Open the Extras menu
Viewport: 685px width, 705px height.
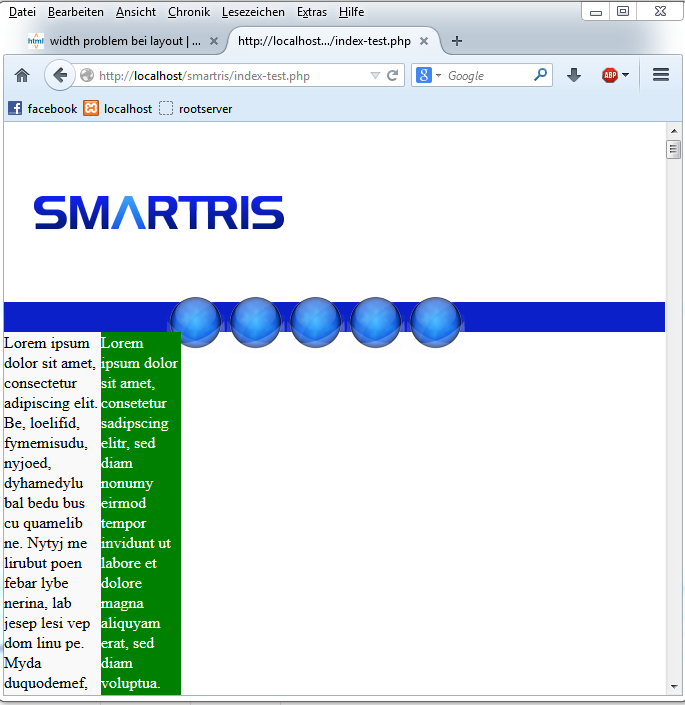[311, 12]
